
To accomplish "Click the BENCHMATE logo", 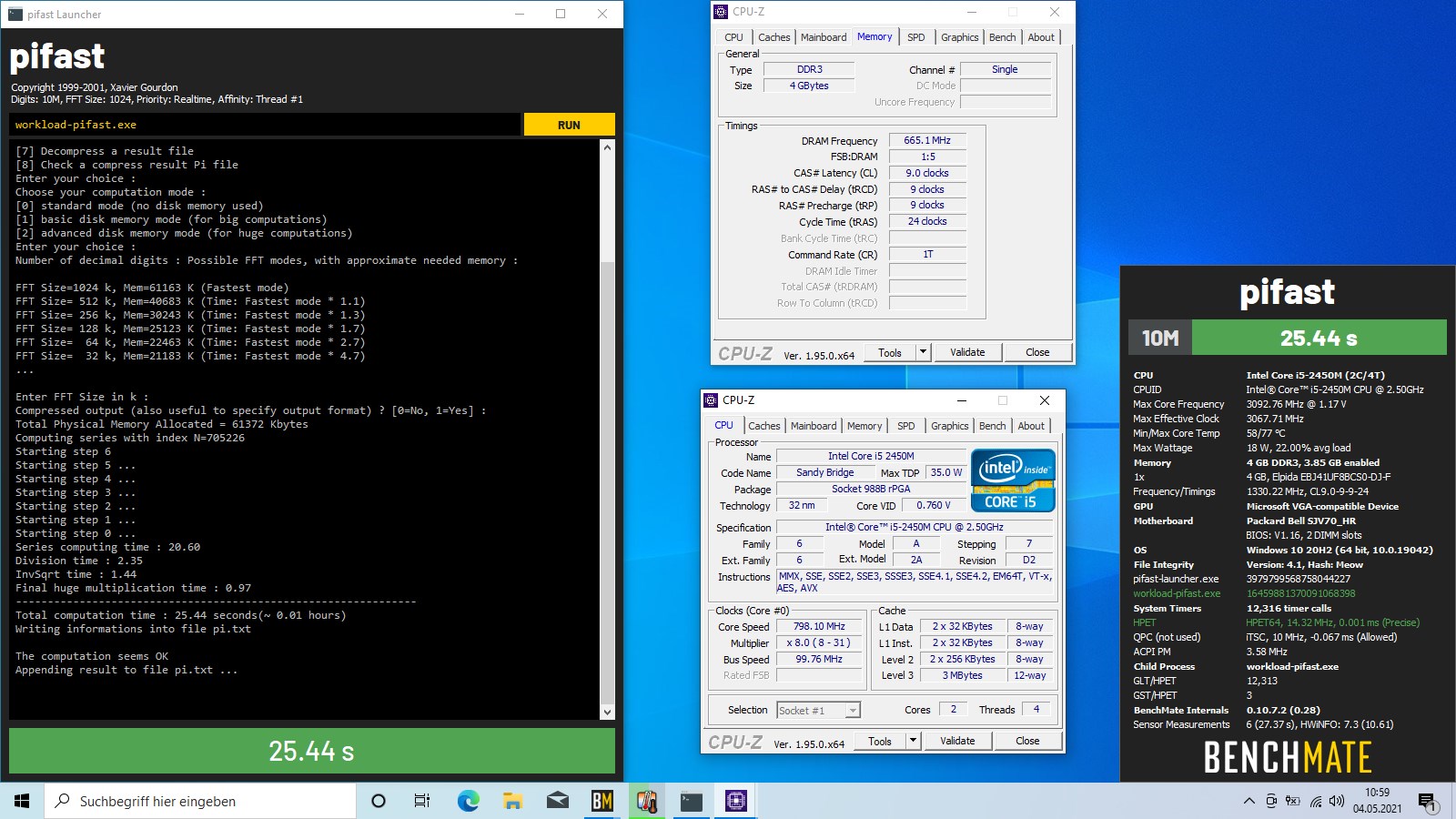I will pos(1288,757).
